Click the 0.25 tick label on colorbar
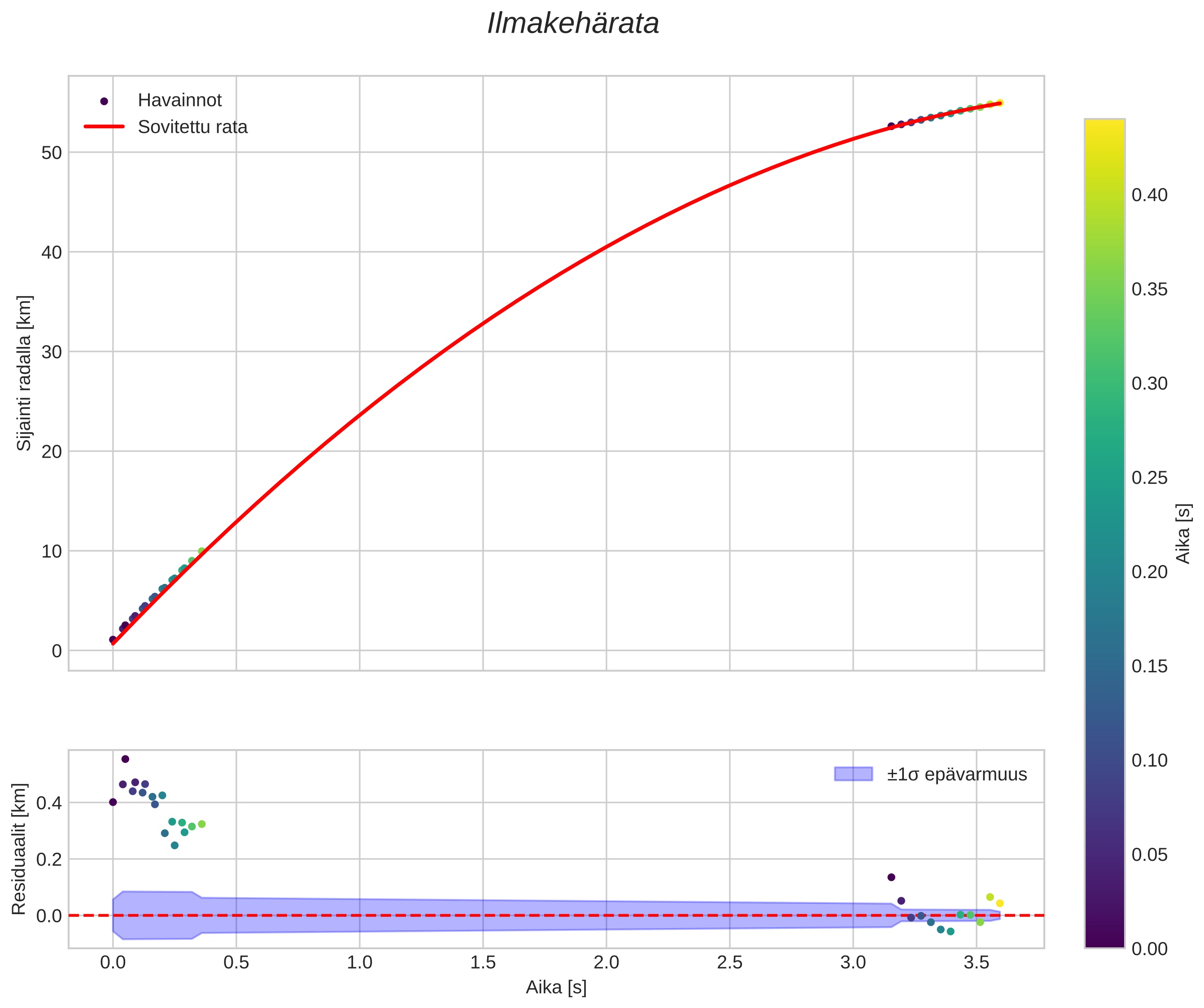 1149,478
